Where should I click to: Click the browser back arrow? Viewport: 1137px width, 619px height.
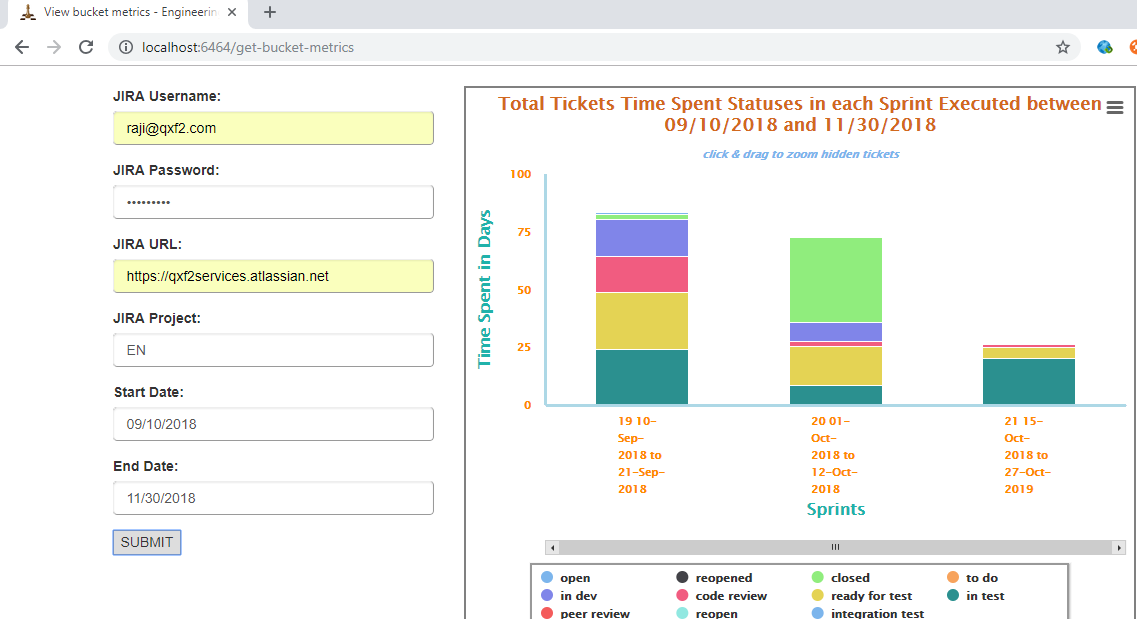click(22, 47)
